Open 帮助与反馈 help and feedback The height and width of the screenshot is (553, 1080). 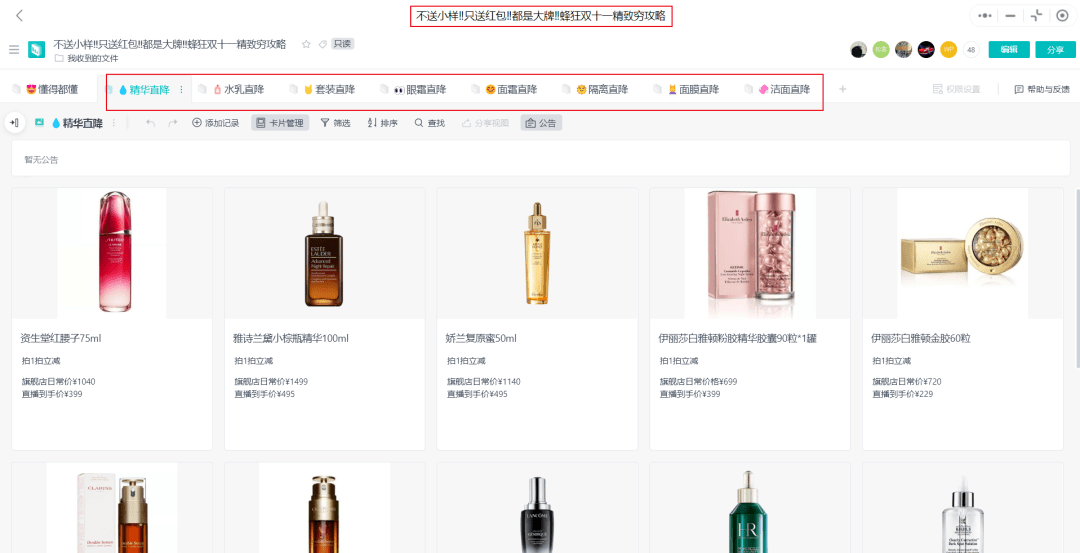click(x=1042, y=90)
